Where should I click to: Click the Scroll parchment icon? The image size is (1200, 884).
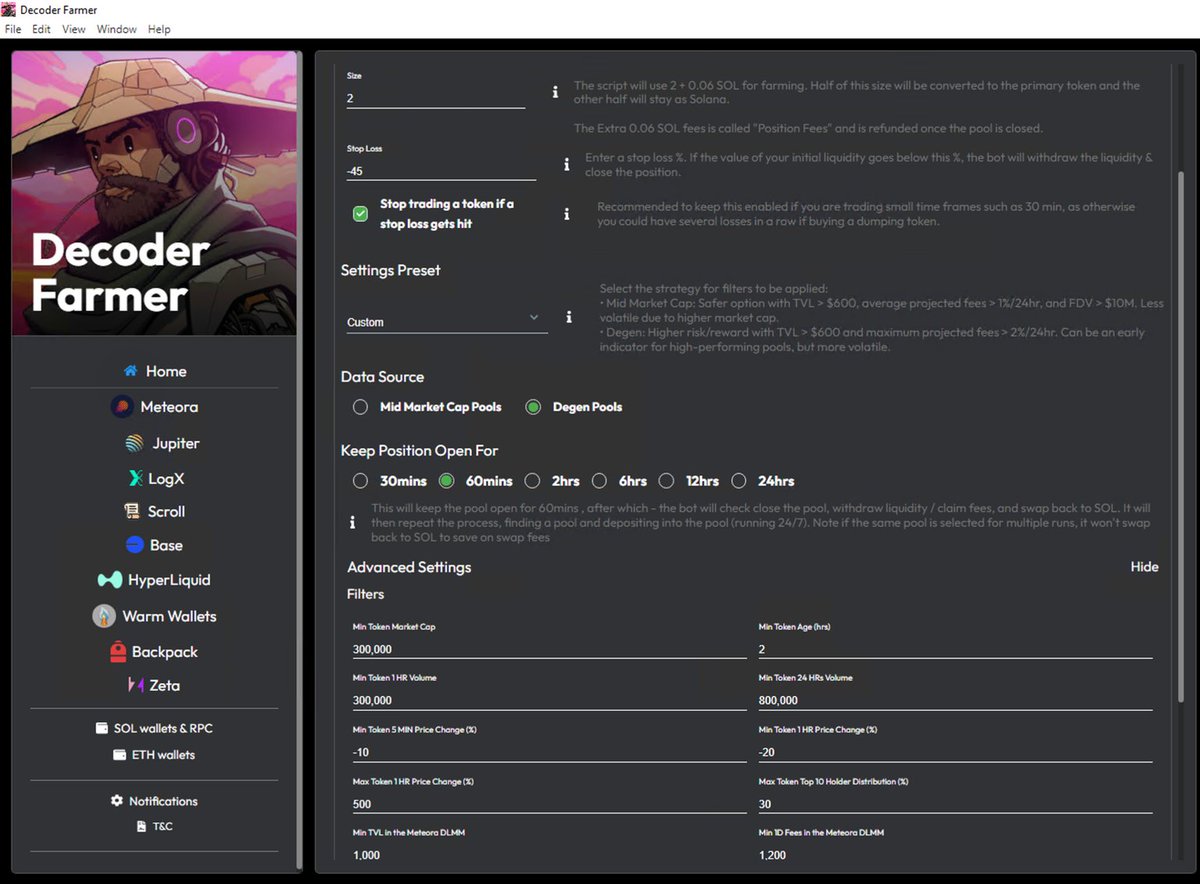[x=131, y=511]
